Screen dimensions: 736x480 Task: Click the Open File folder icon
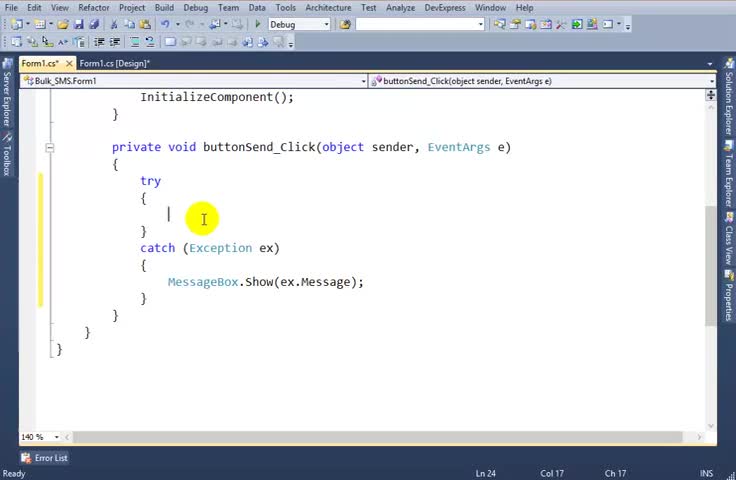click(x=63, y=24)
